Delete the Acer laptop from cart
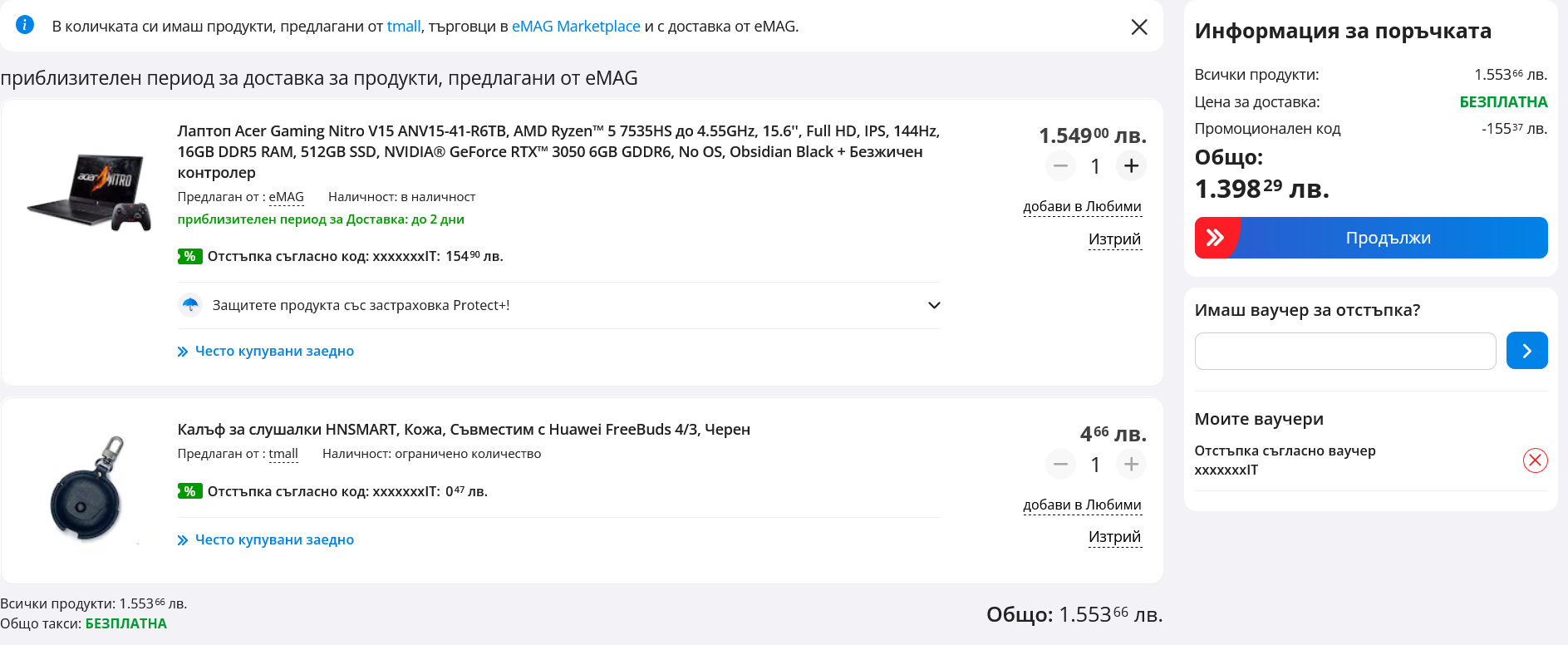 click(1114, 239)
